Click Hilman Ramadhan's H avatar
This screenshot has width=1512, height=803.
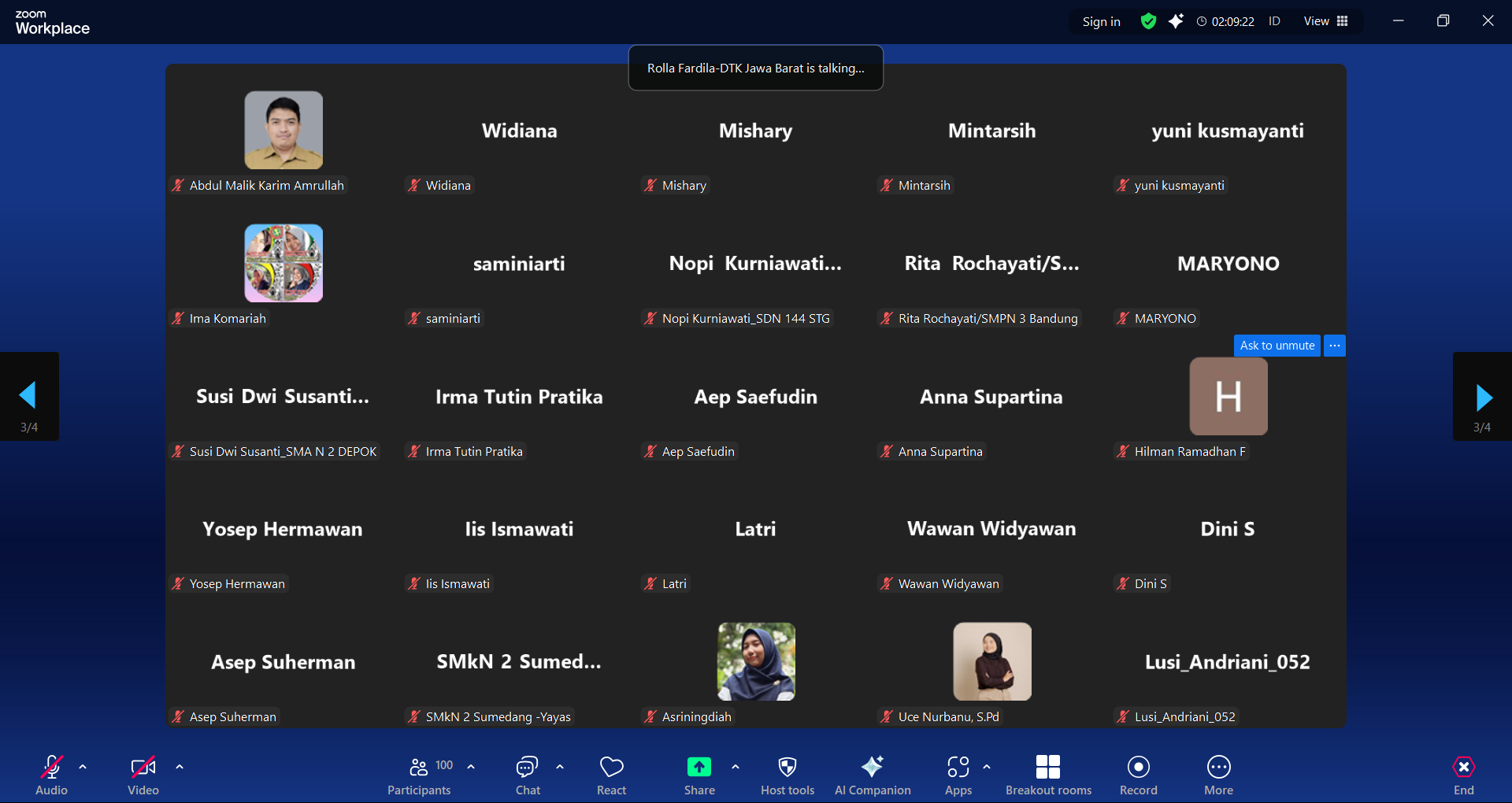(x=1228, y=396)
